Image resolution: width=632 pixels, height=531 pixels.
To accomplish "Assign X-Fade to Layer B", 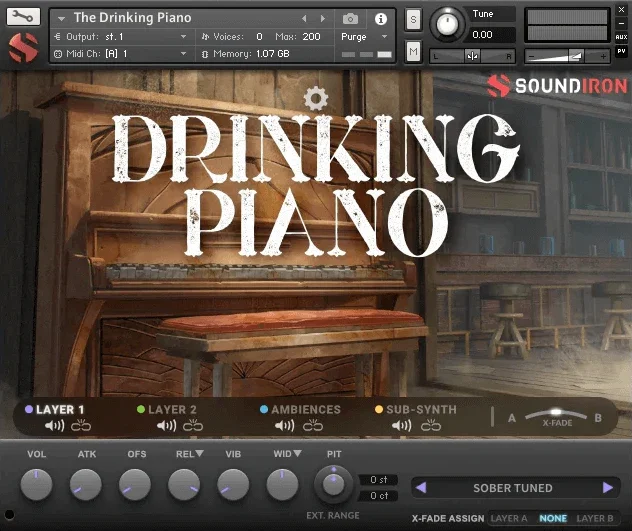I will (595, 519).
